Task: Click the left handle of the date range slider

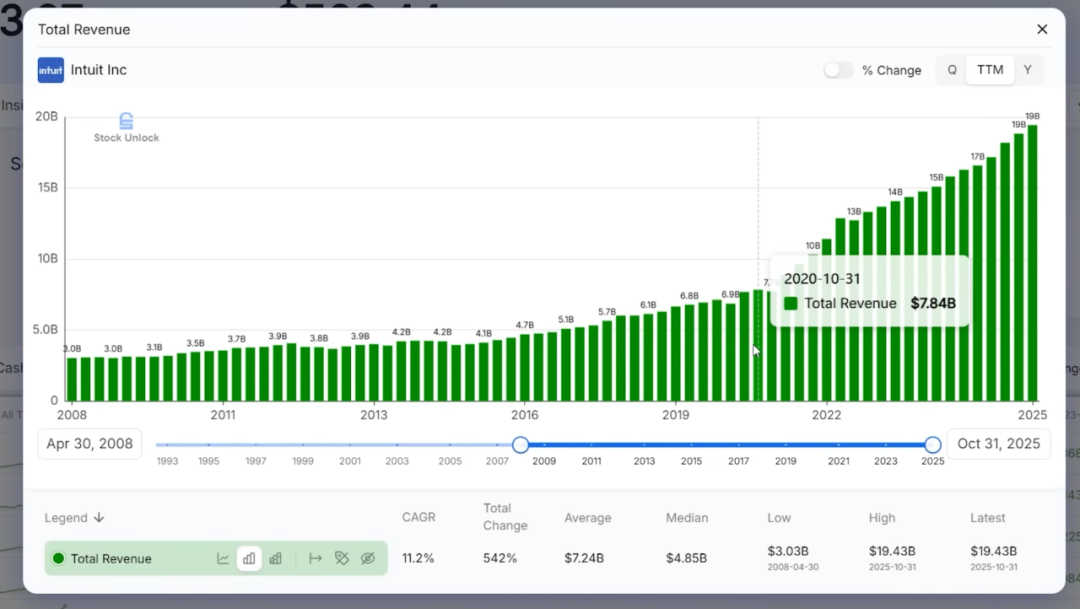Action: pyautogui.click(x=520, y=445)
